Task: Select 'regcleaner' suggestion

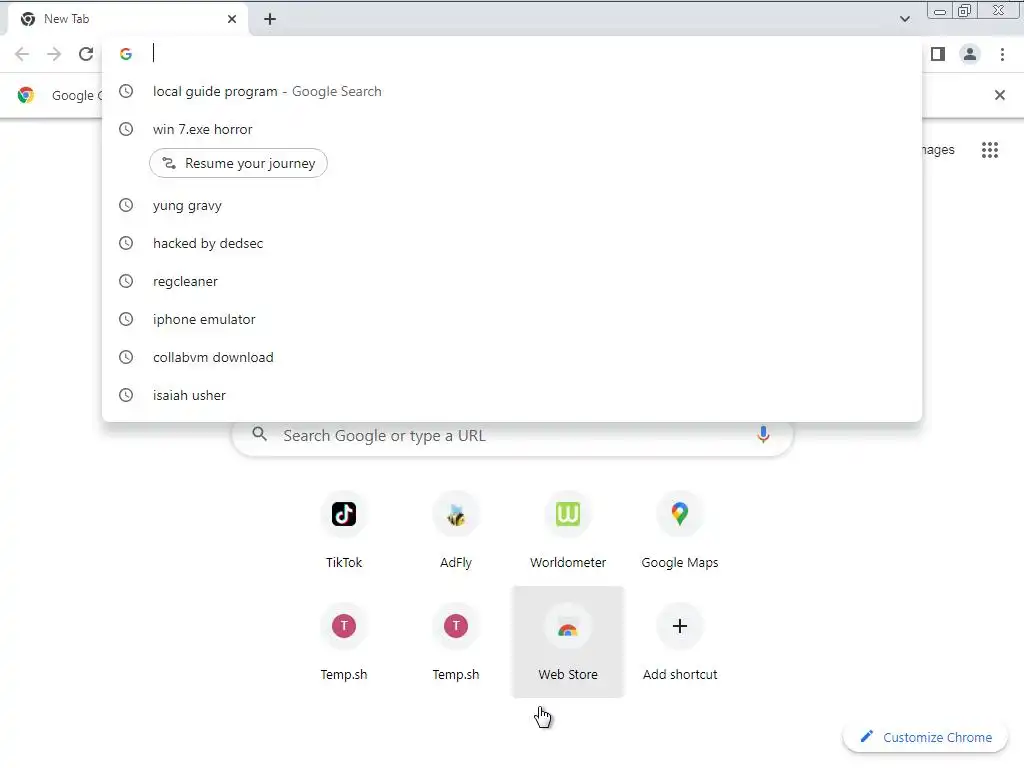Action: click(x=512, y=281)
